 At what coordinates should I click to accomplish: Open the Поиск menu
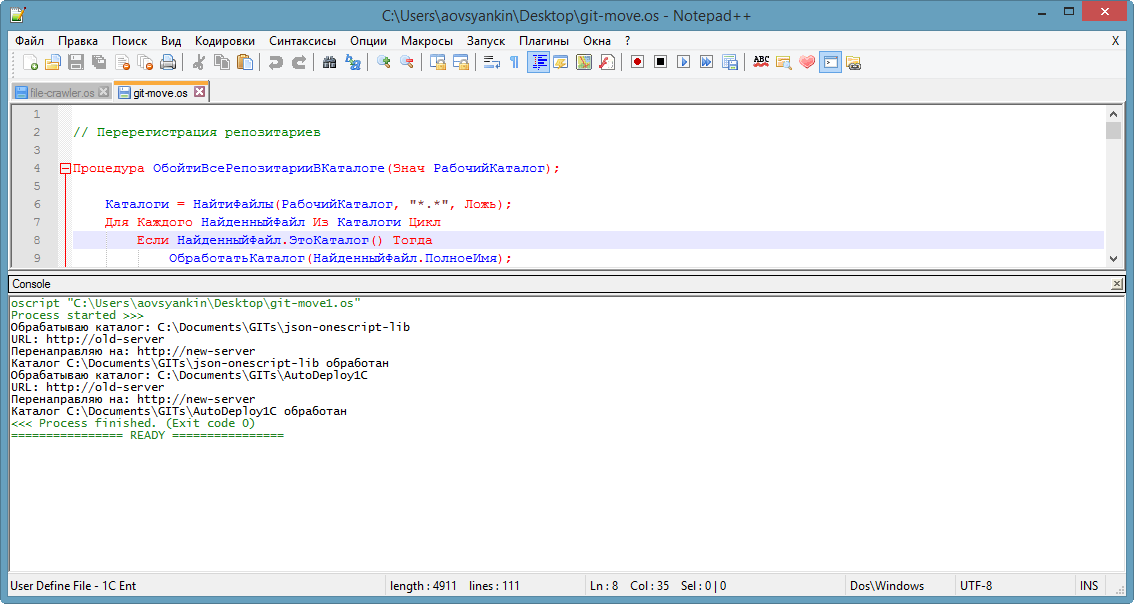pos(129,41)
